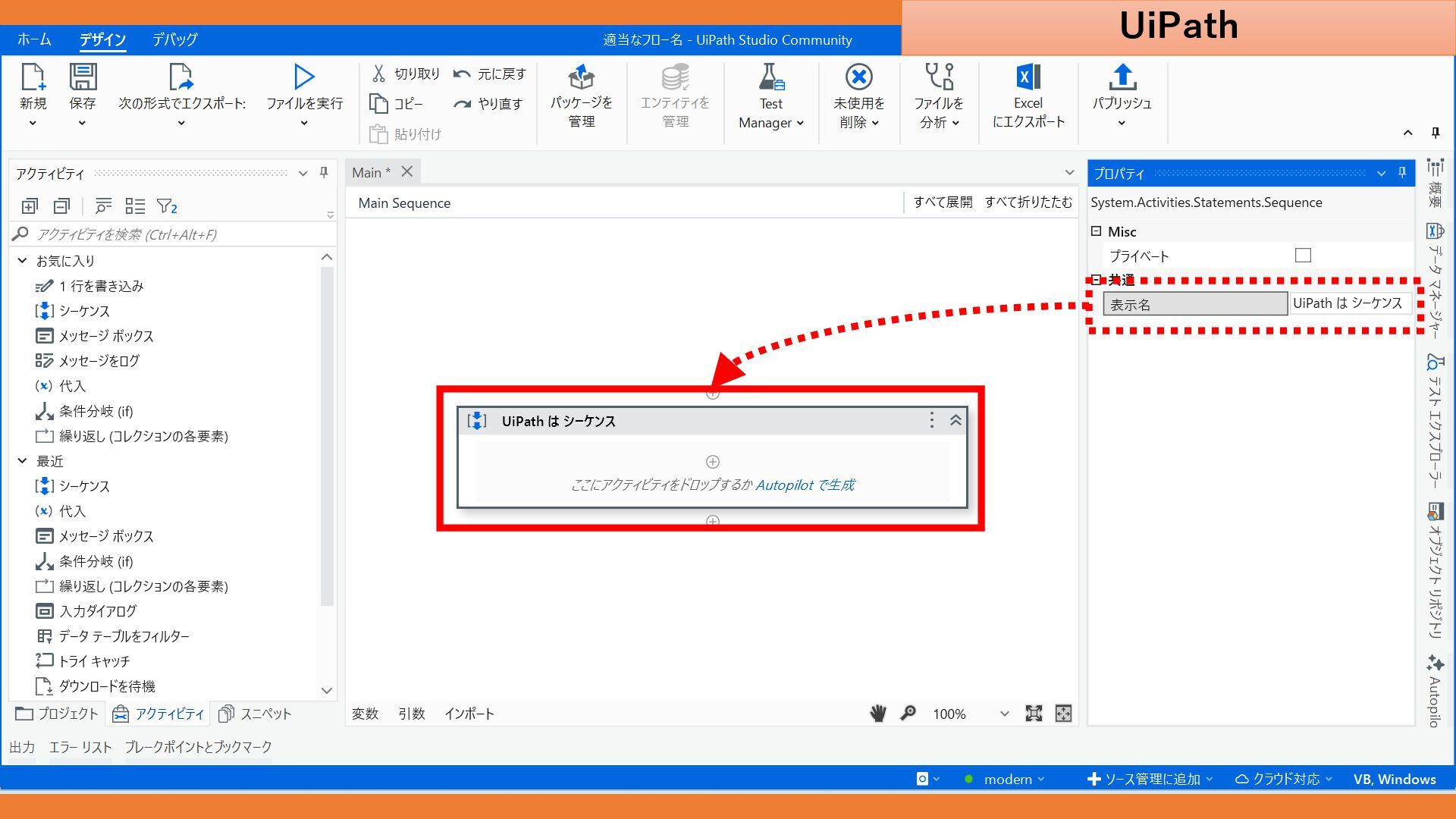Click the Run File play icon
This screenshot has width=1456, height=819.
tap(304, 77)
